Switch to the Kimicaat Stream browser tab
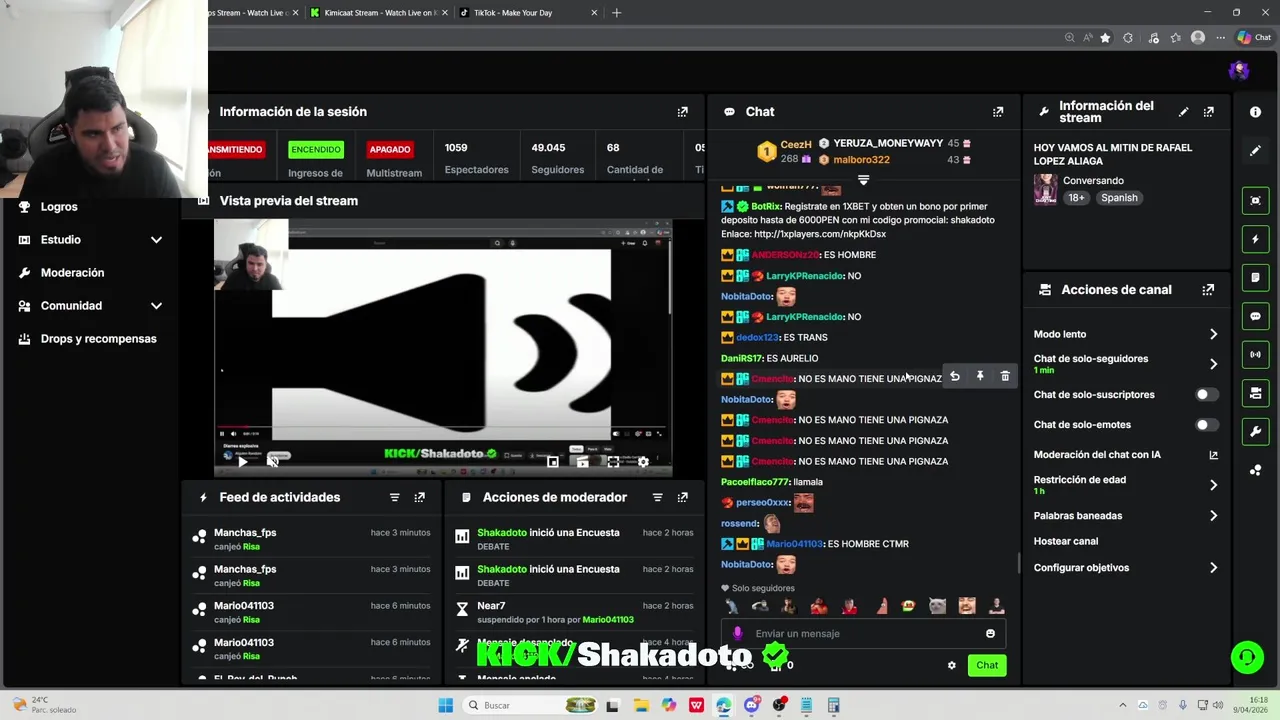Screen dimensions: 1280x720 [x=380, y=13]
